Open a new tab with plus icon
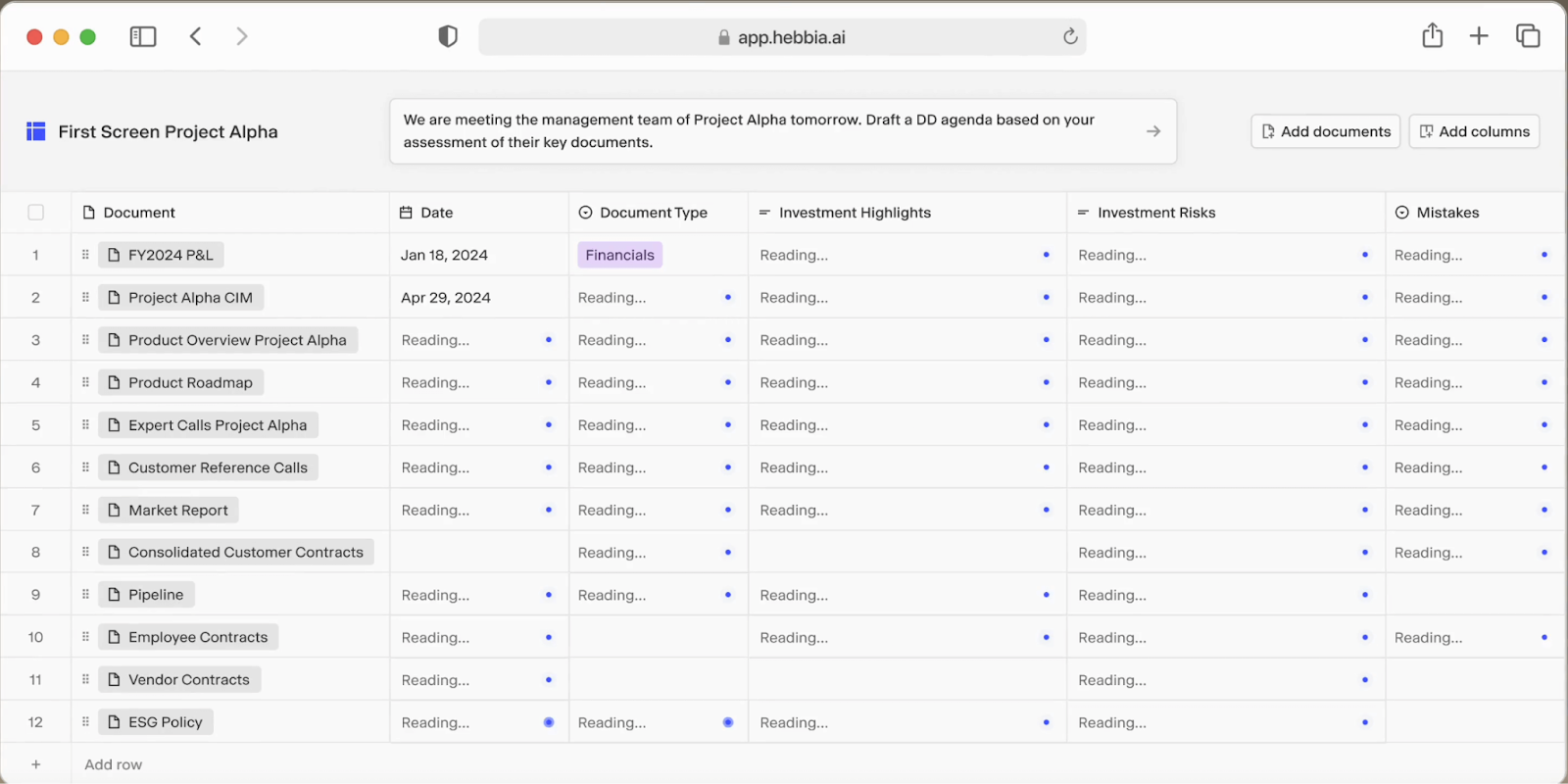1568x784 pixels. (1479, 36)
